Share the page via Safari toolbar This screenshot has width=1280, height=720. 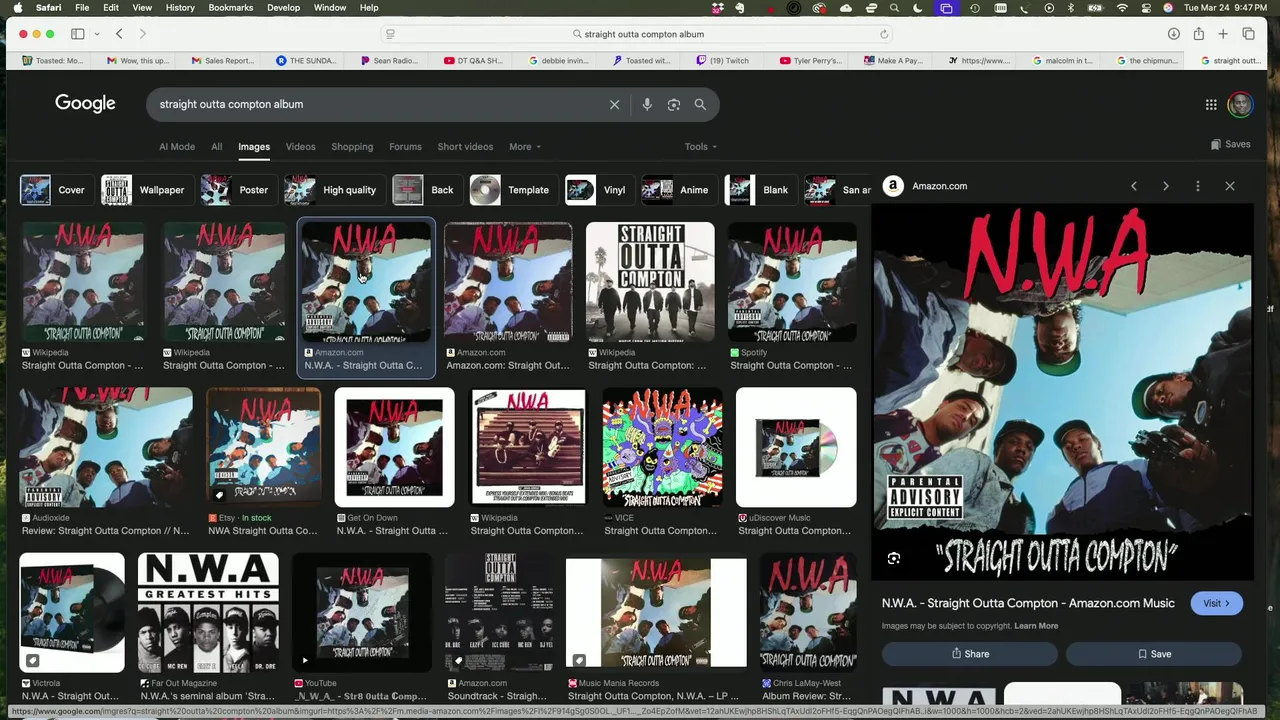click(1198, 34)
